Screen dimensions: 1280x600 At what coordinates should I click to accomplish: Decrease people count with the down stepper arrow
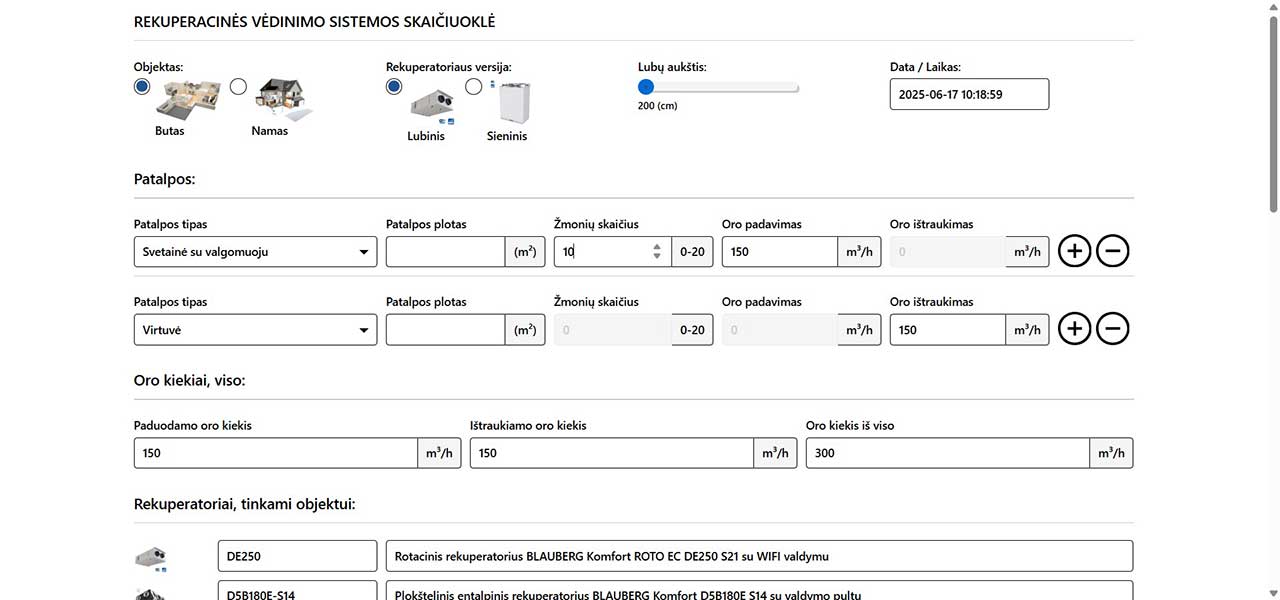coord(657,257)
